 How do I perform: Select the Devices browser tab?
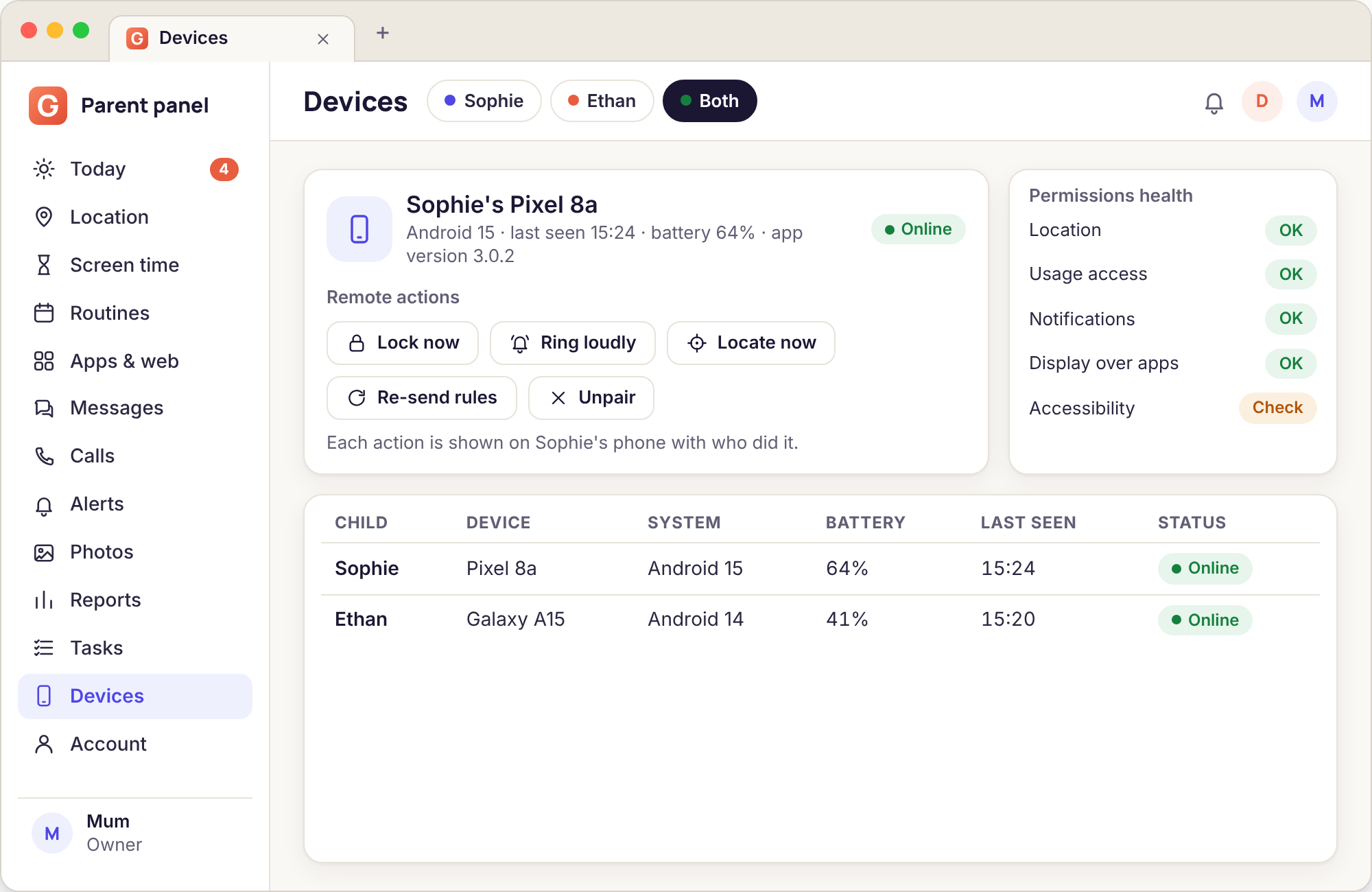click(232, 38)
